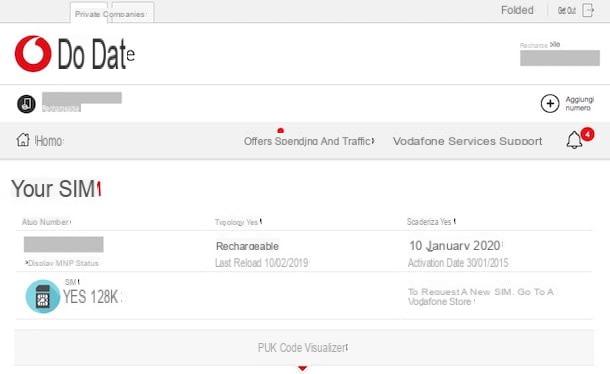The height and width of the screenshot is (374, 610).
Task: Open the Private tab
Action: (88, 14)
